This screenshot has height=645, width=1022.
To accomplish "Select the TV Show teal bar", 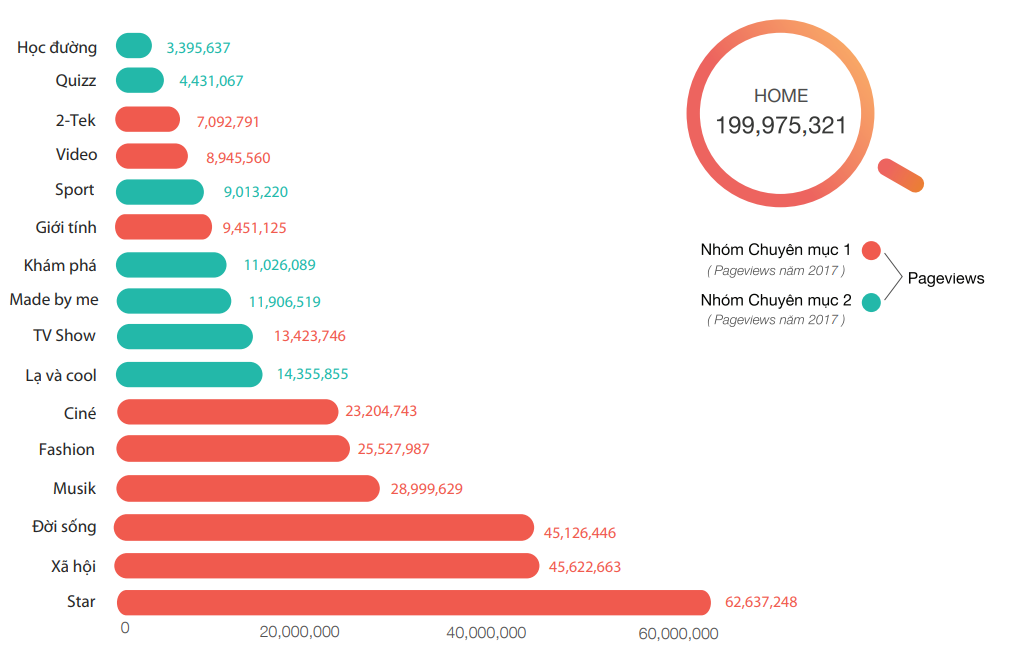I will 184,336.
